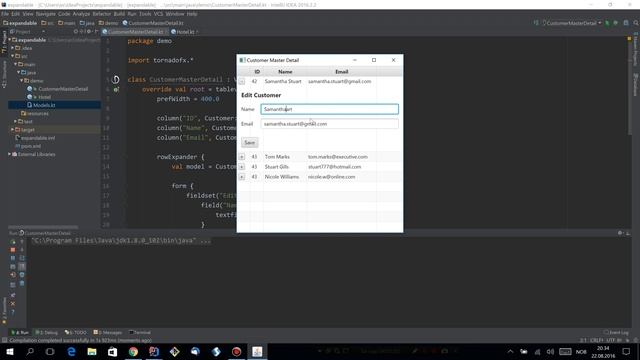Screen dimensions: 640x360
Task: Expand the target folder in project tree
Action: [13, 130]
